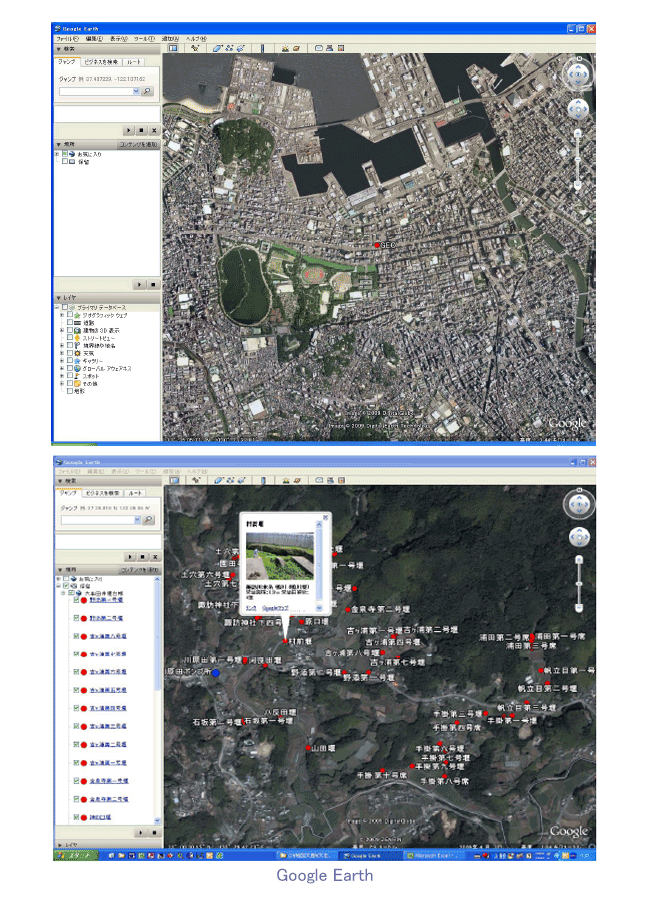Collapse the 検索 panel in city-view window
649x900 pixels.
coord(59,49)
